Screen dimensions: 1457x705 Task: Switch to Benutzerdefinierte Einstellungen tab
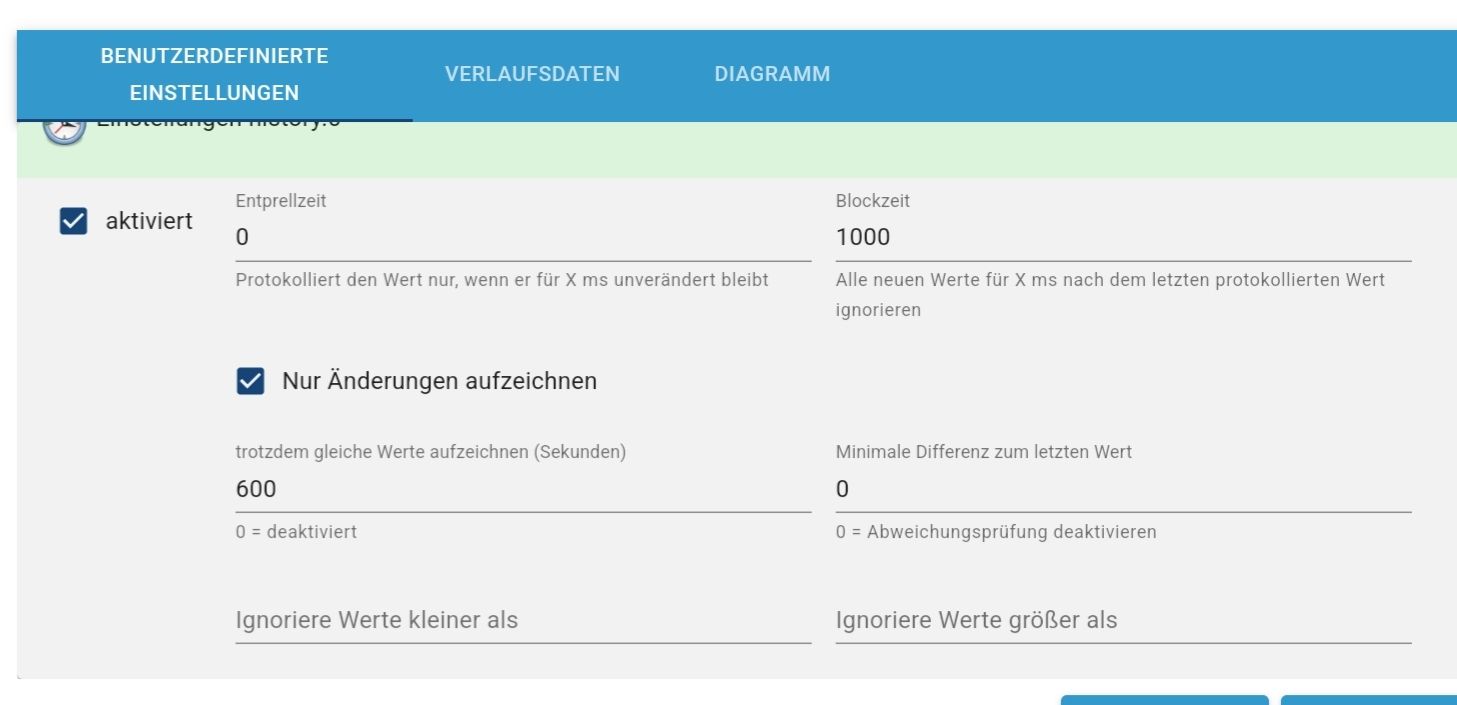[214, 75]
